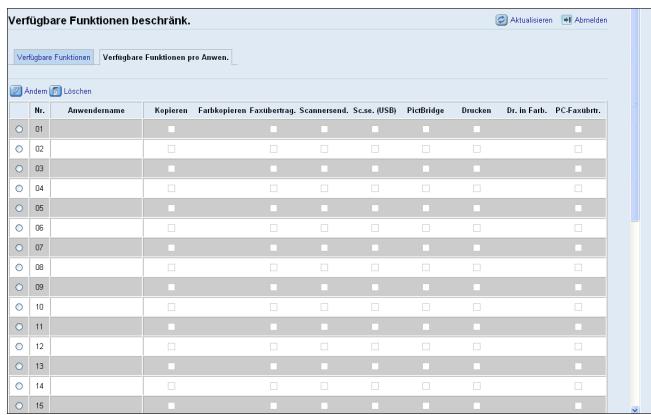Click the Löschen delete icon

55,91
